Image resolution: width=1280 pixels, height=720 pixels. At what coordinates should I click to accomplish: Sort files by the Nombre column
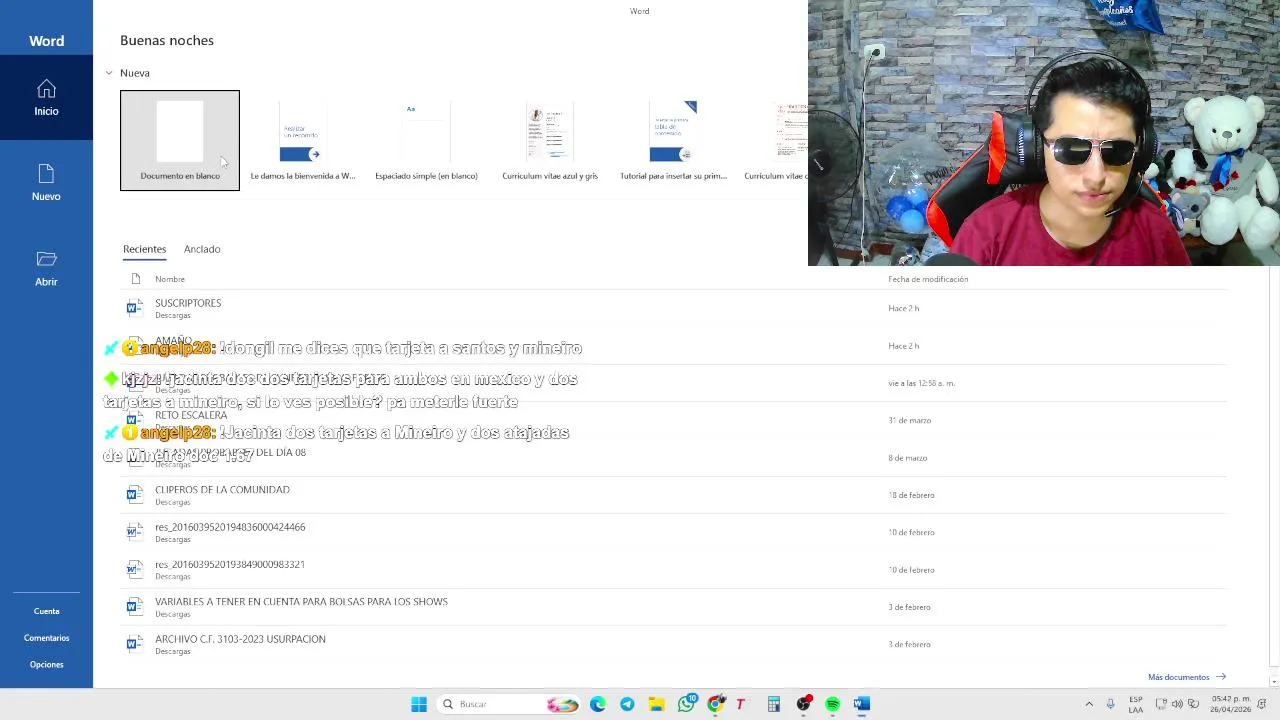point(170,279)
